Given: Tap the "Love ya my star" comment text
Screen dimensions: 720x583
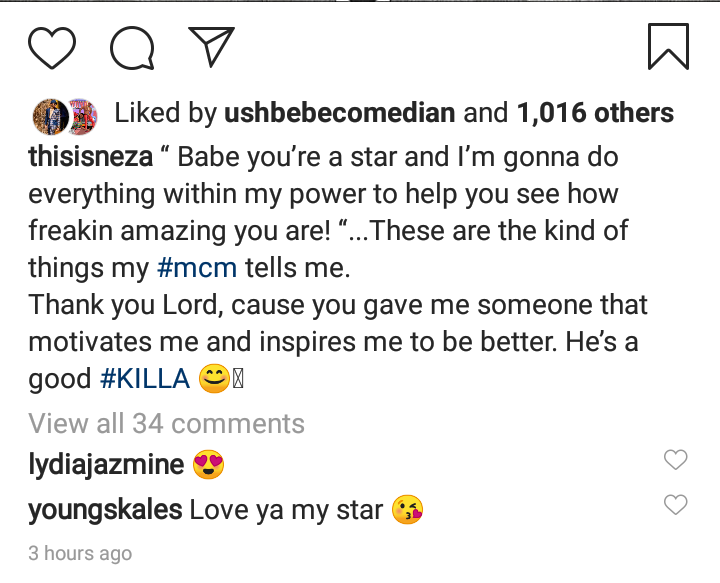Looking at the screenshot, I should [286, 510].
